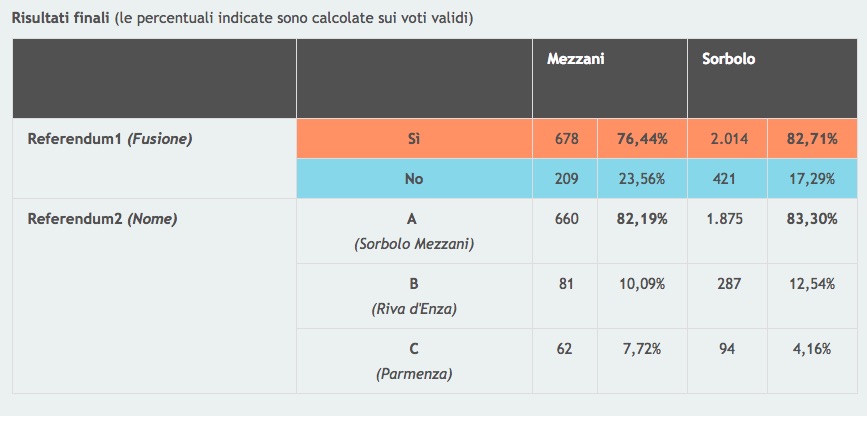Click option C Parmenza cell
Image resolution: width=867 pixels, height=429 pixels.
(x=414, y=361)
